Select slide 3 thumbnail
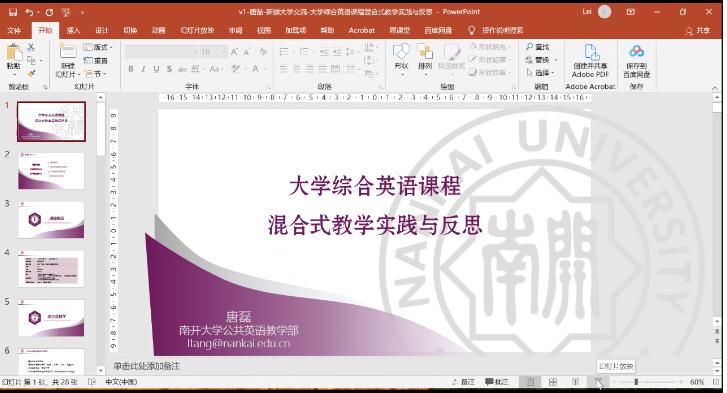Viewport: 727px width, 393px height. coord(51,219)
